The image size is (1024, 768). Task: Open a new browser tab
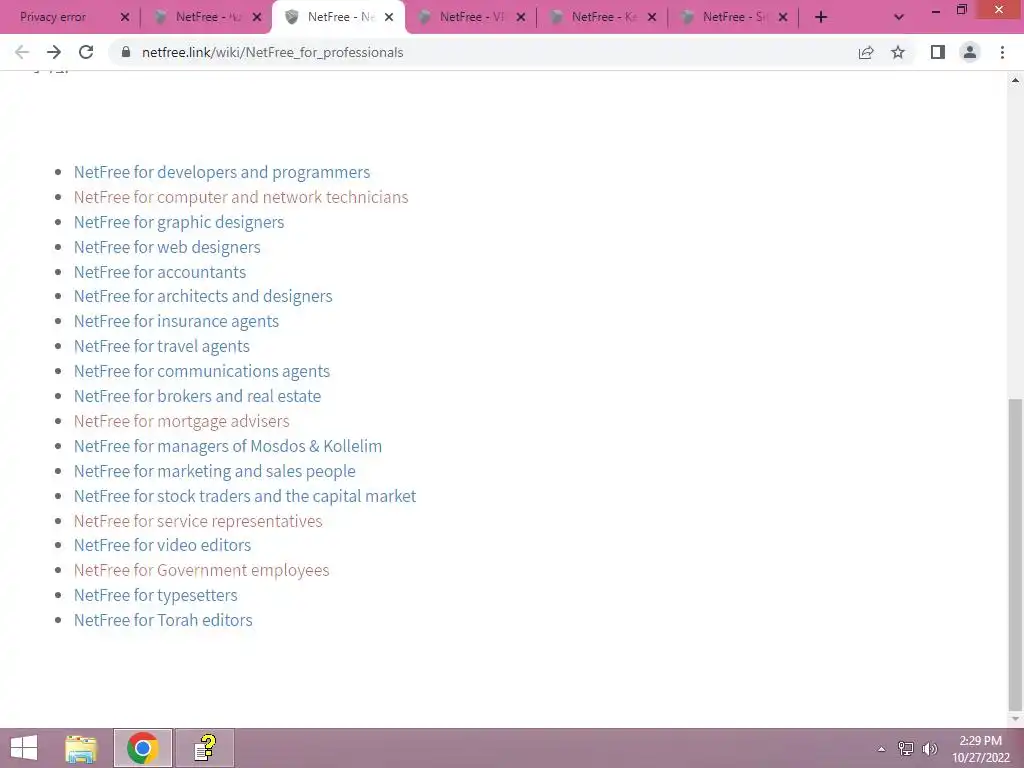pos(821,17)
